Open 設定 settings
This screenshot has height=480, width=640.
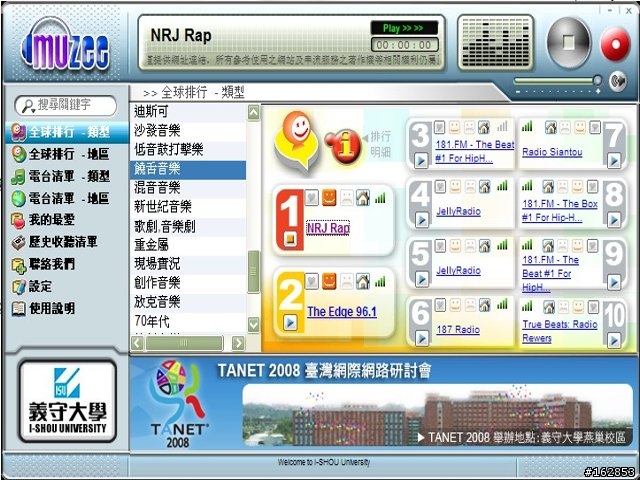[x=32, y=286]
